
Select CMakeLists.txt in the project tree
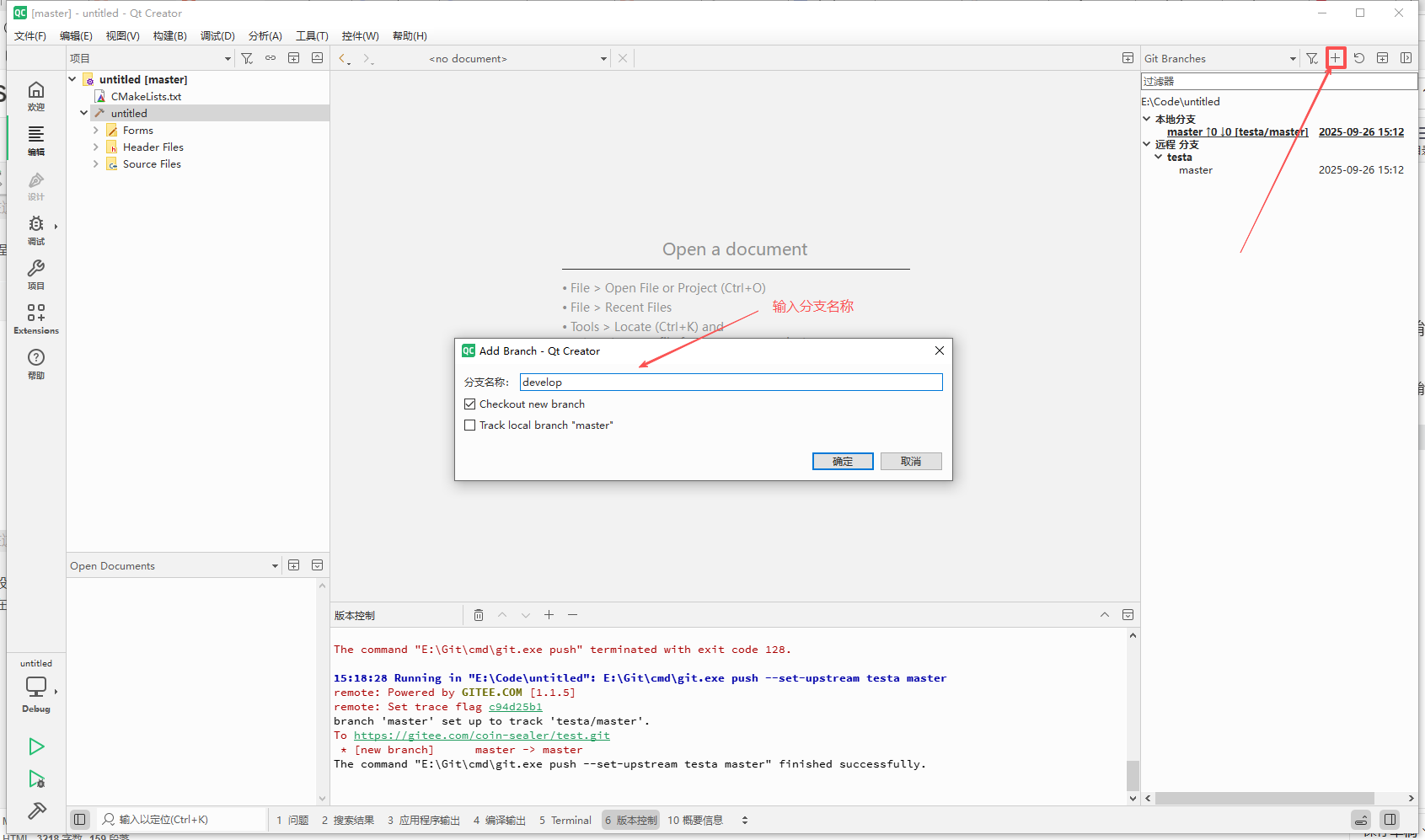point(146,96)
